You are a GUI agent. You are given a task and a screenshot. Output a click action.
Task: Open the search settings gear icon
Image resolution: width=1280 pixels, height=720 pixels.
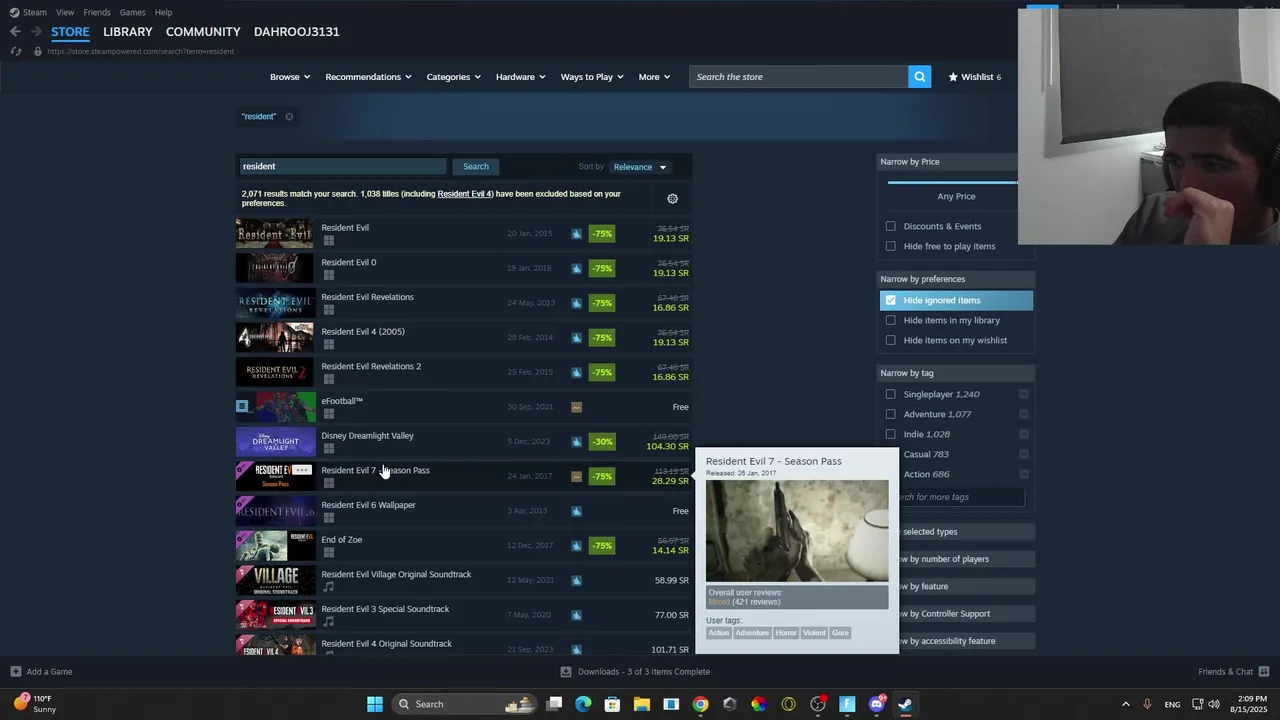[672, 199]
